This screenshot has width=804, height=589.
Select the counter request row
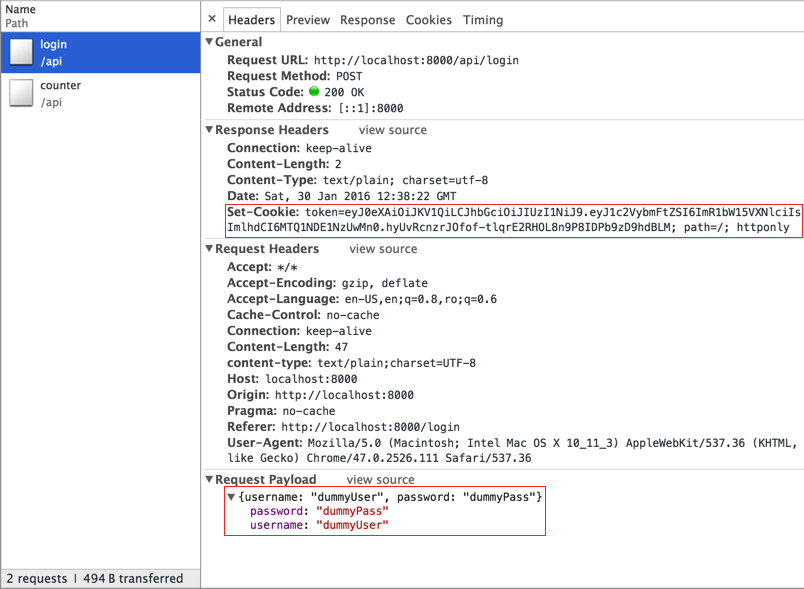click(x=100, y=93)
